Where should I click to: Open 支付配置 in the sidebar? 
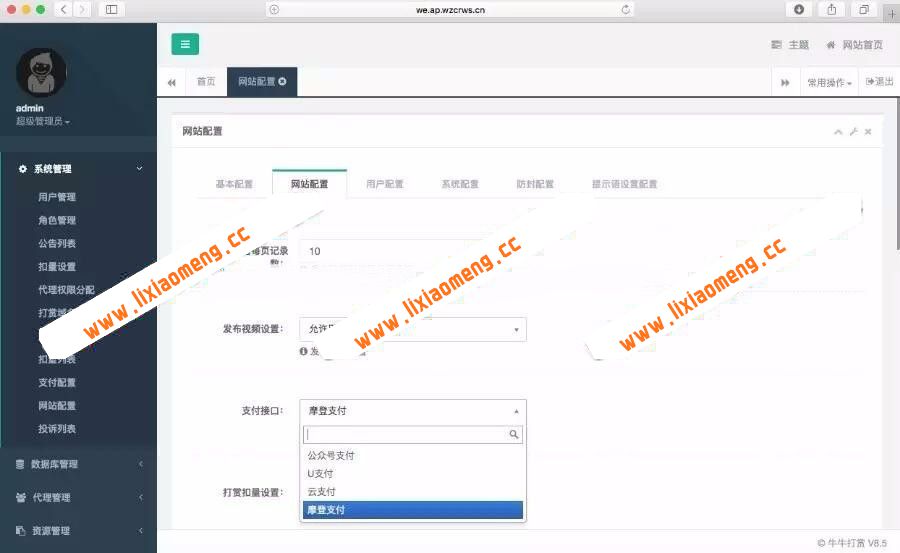point(57,382)
